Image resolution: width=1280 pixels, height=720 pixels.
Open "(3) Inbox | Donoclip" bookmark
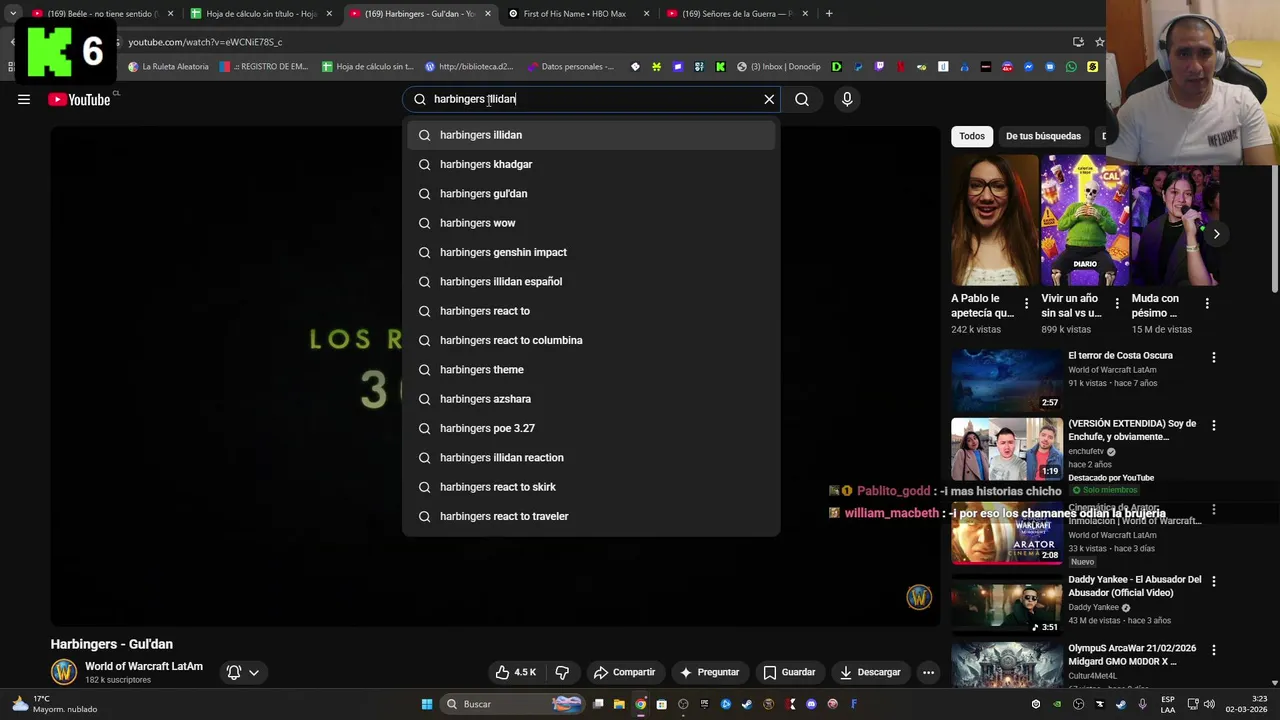tap(779, 67)
